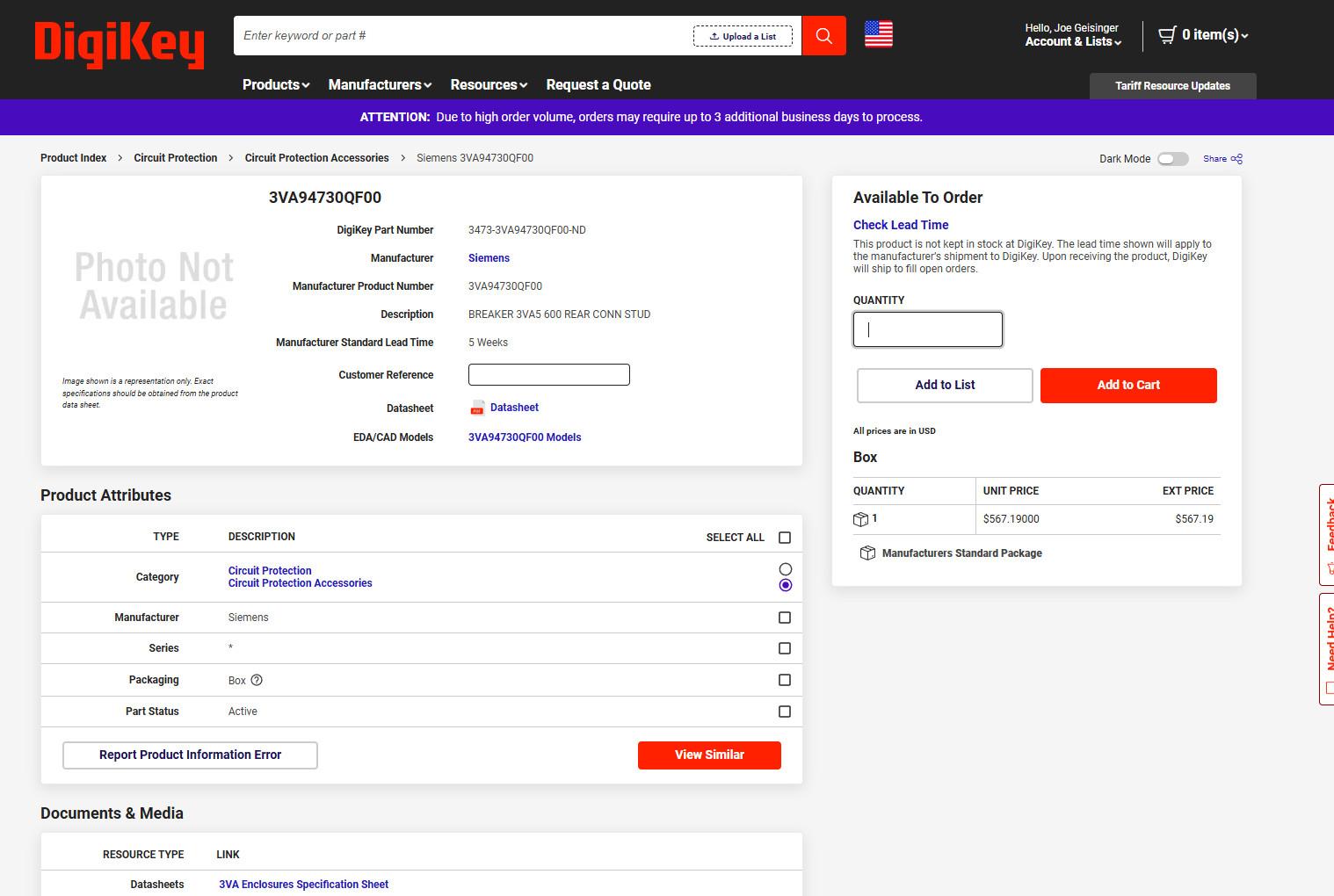Toggle Dark Mode switch
Screen dimensions: 1334x896
point(1172,159)
